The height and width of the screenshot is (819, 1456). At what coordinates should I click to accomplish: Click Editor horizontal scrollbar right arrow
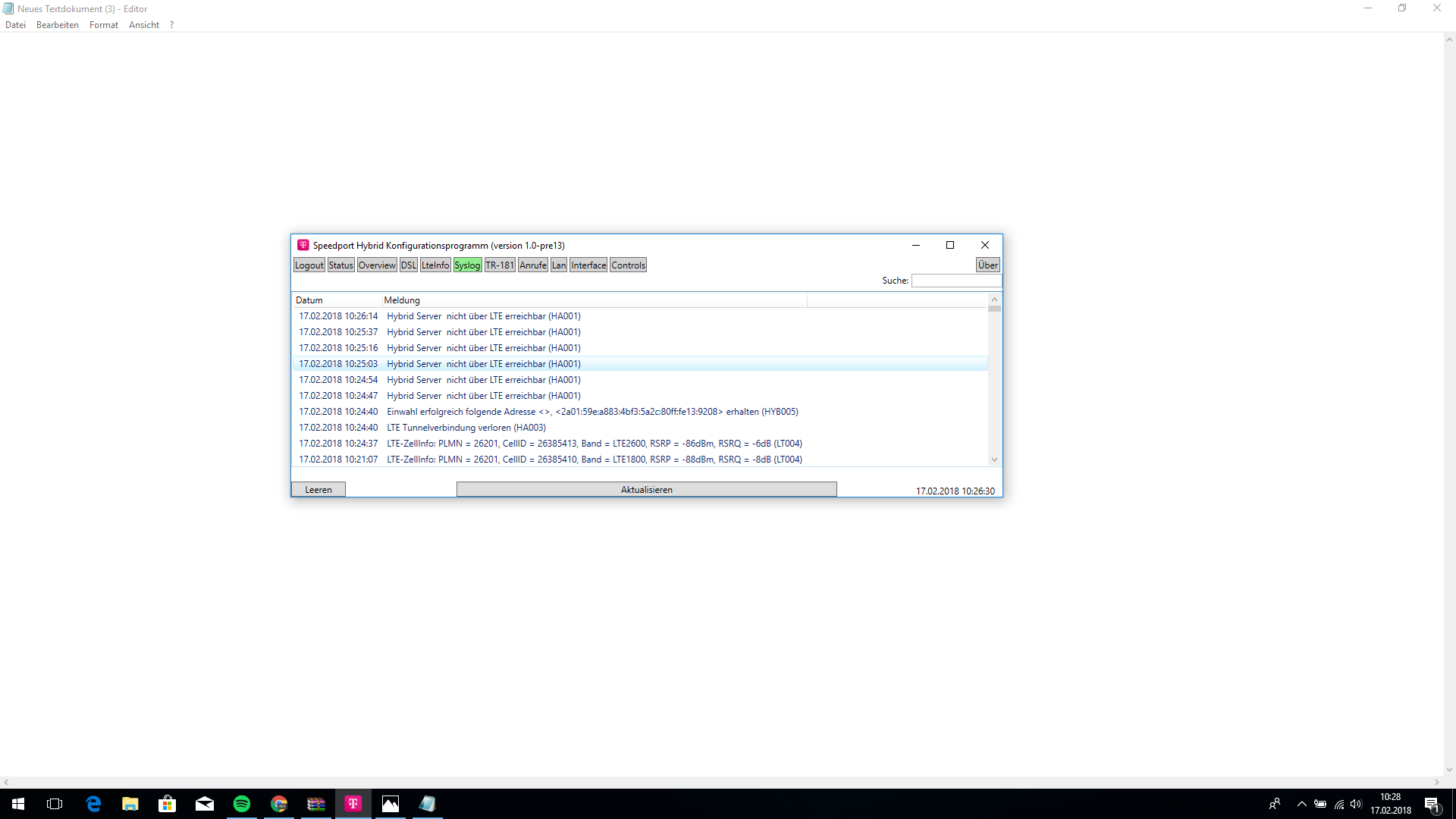(x=1436, y=782)
